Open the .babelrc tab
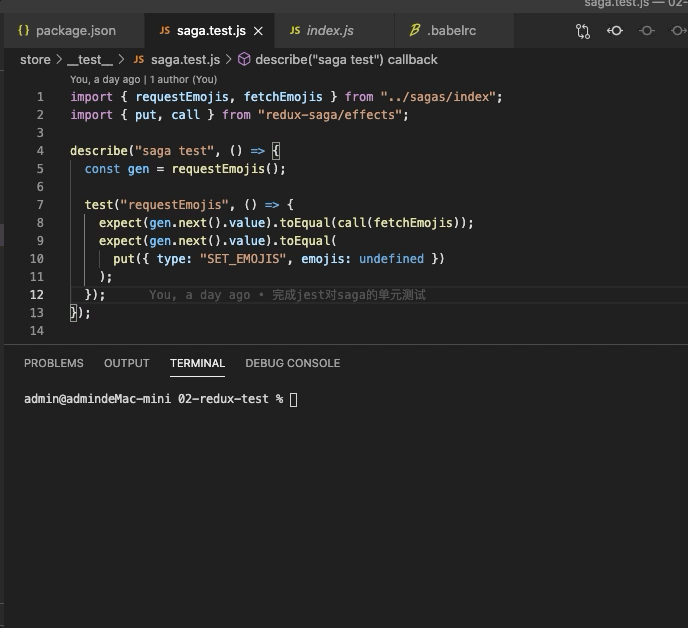The width and height of the screenshot is (688, 628). [454, 31]
